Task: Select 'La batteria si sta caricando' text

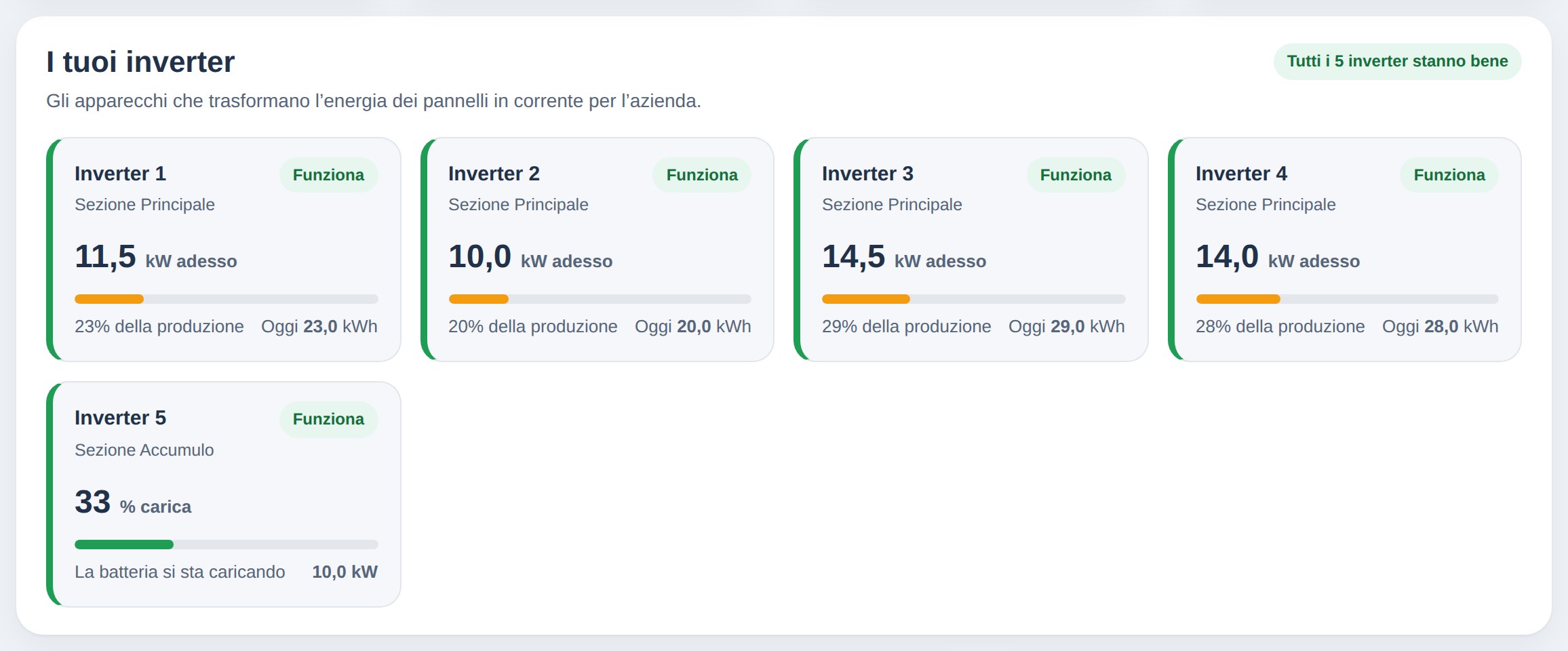Action: (x=180, y=572)
